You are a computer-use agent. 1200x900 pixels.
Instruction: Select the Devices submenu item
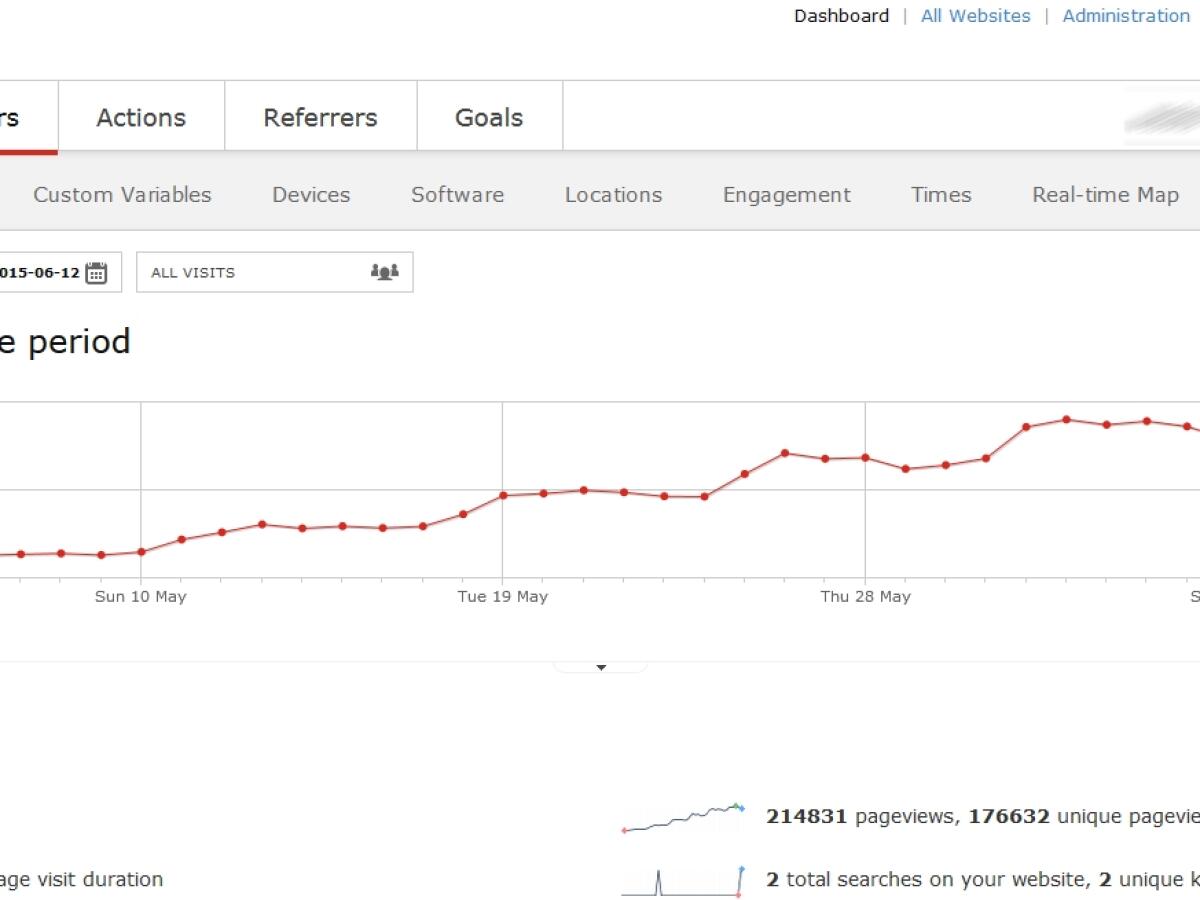tap(311, 195)
